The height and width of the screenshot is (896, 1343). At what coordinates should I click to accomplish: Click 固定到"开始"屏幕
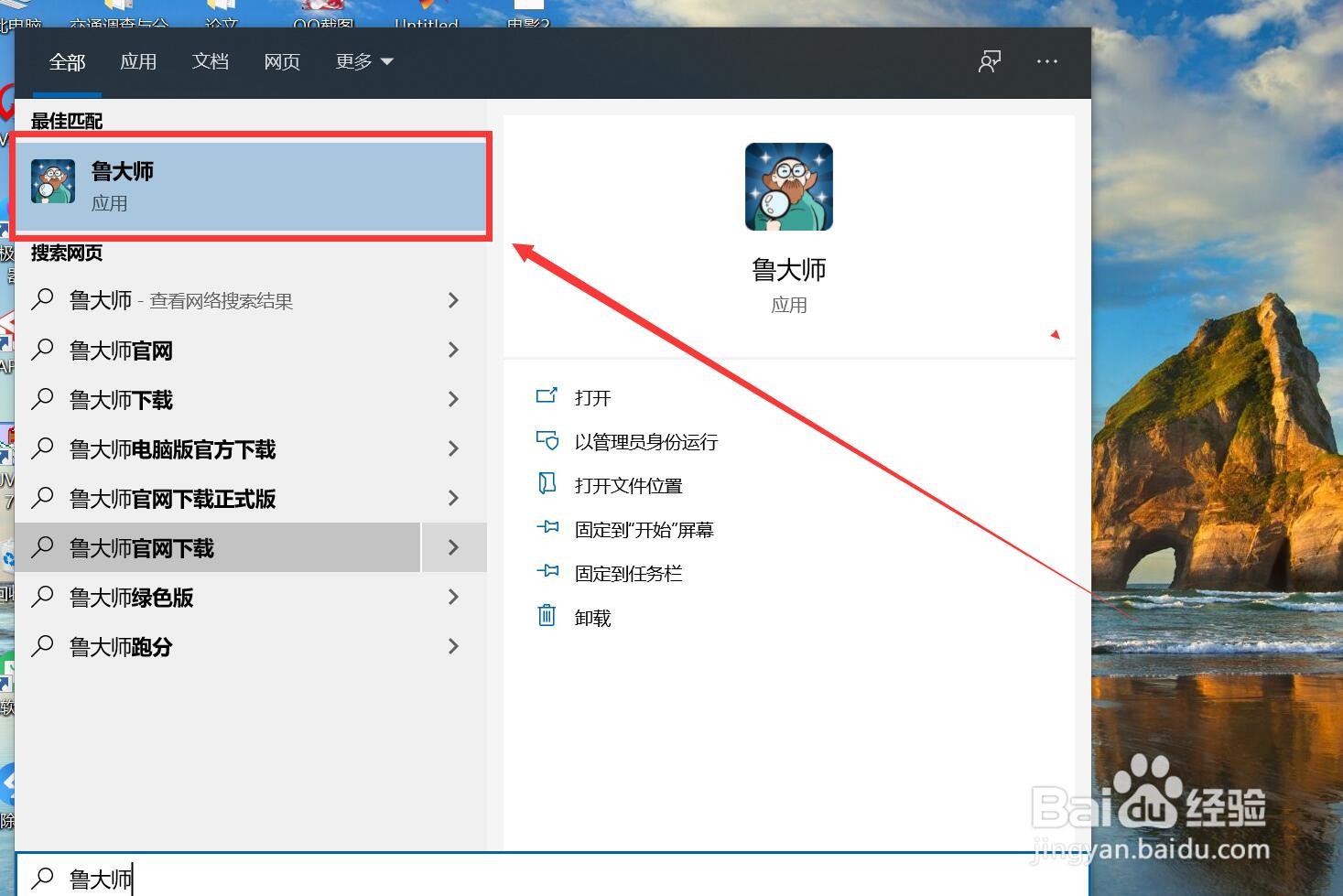[644, 529]
